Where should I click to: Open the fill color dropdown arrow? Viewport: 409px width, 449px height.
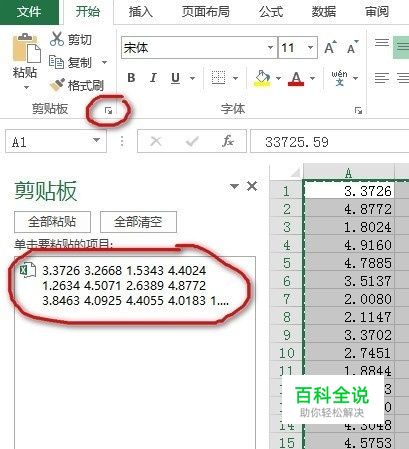tap(278, 79)
